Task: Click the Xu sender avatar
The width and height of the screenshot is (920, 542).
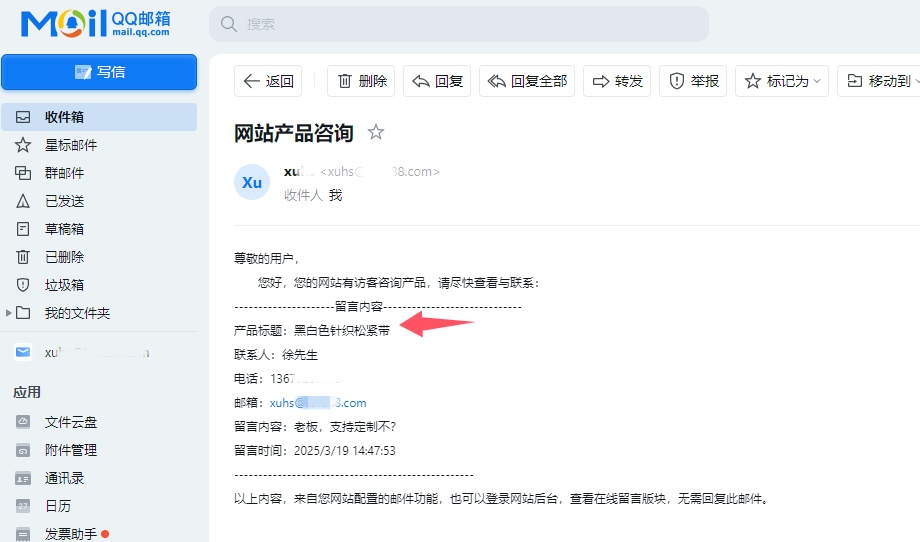Action: click(x=252, y=182)
